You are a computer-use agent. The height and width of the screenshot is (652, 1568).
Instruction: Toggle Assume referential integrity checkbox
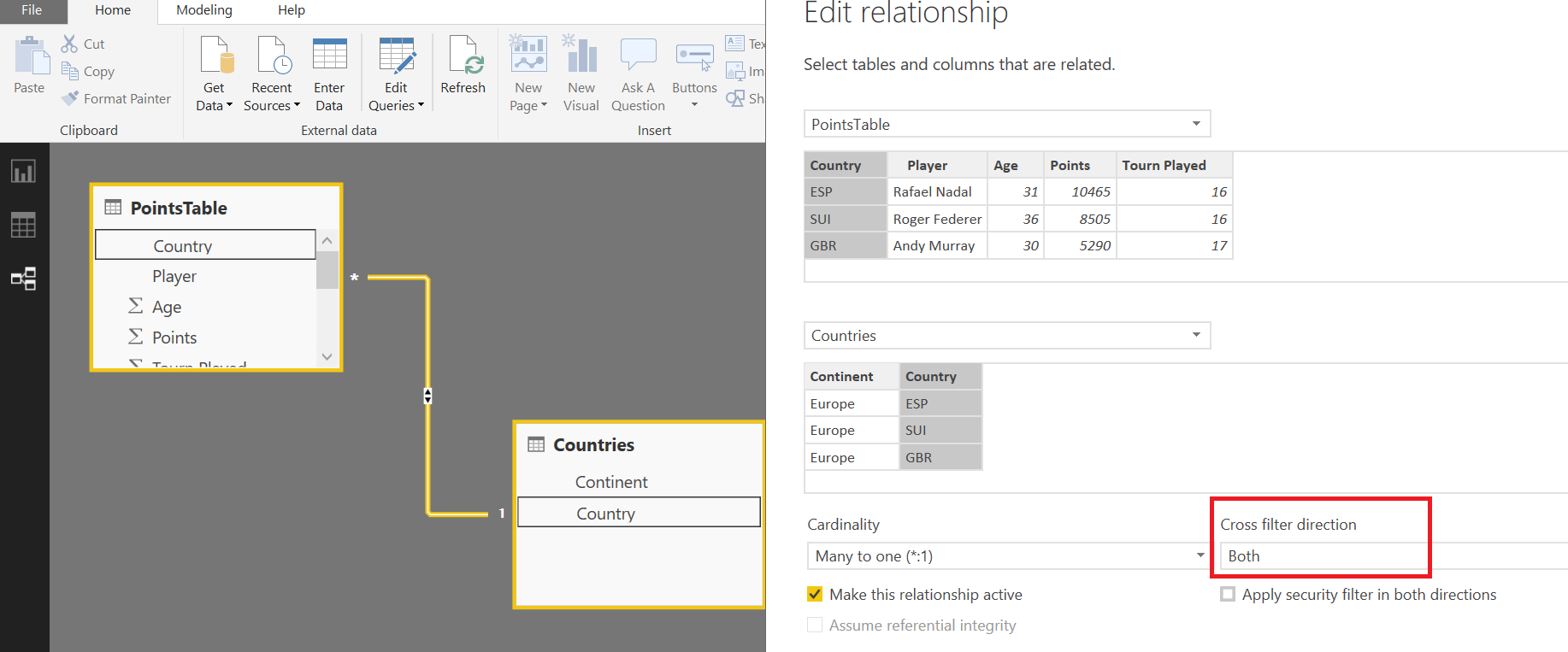pos(815,625)
